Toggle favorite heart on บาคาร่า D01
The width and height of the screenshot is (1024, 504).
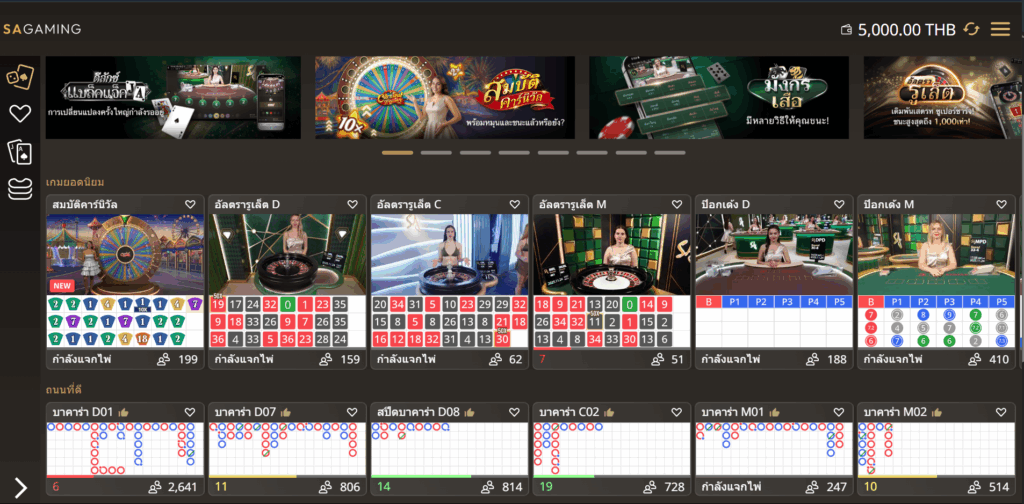(x=190, y=412)
